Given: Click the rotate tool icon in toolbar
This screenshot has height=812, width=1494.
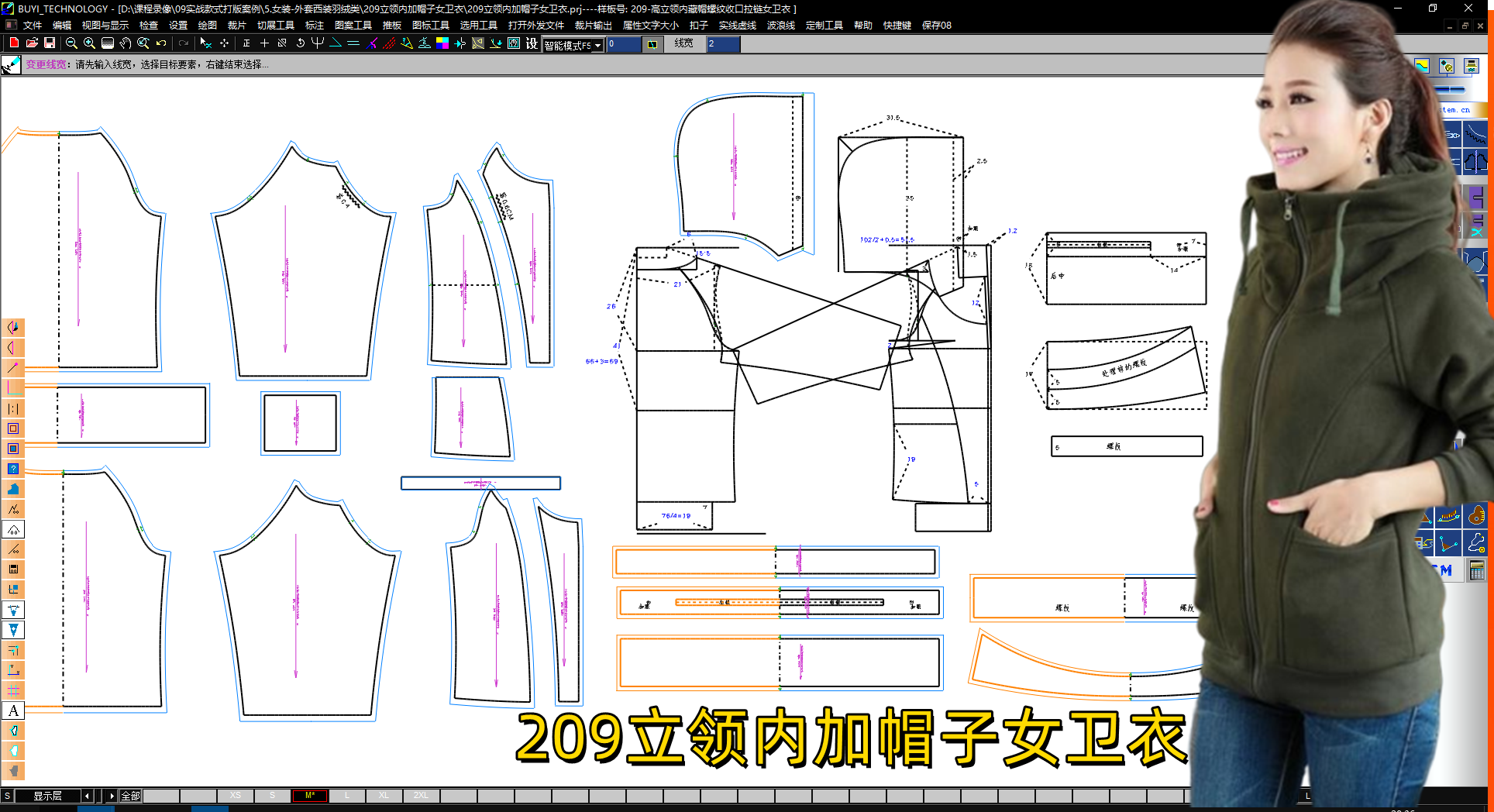Looking at the screenshot, I should (x=300, y=43).
